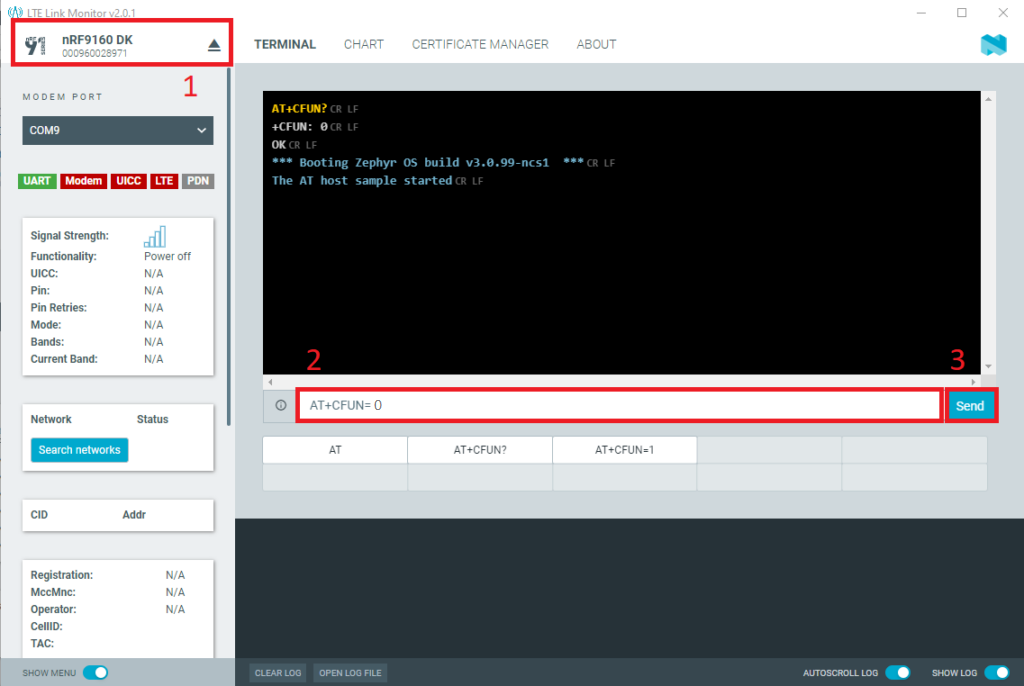Click the signal strength bars icon
This screenshot has height=686, width=1024.
coord(155,236)
